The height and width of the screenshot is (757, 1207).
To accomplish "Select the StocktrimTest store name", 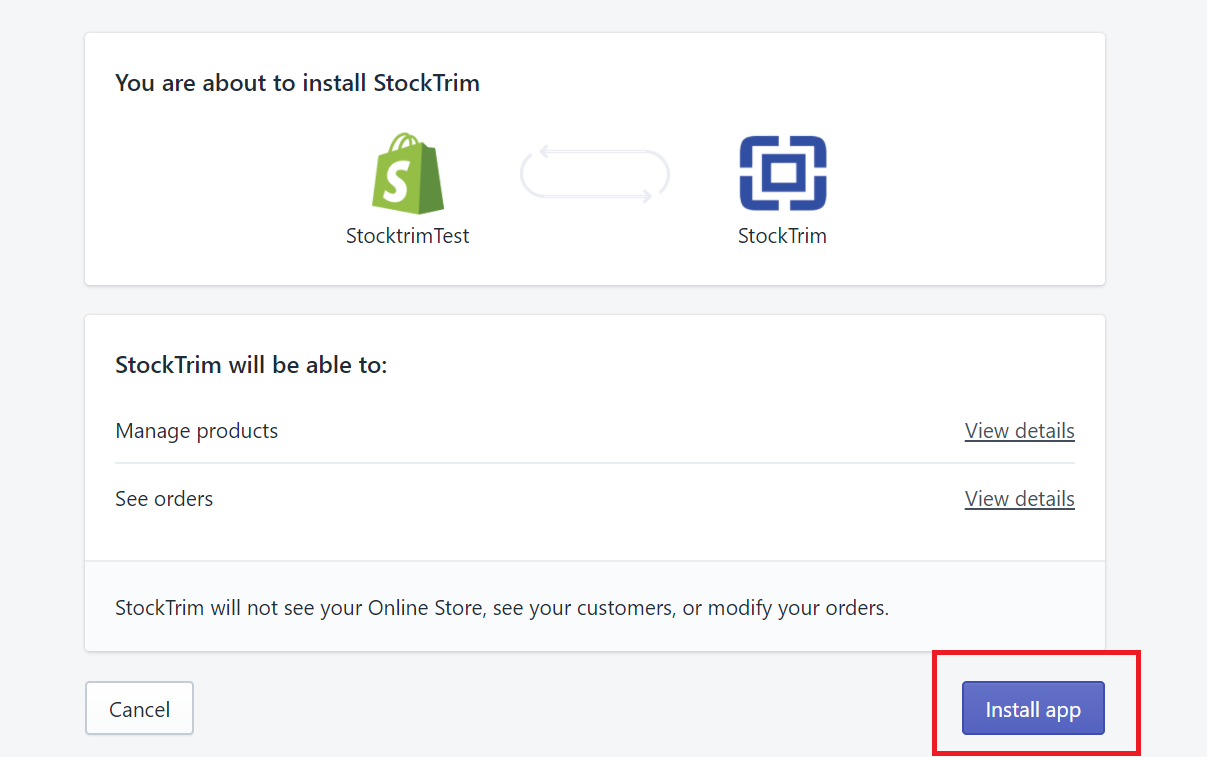I will [407, 236].
